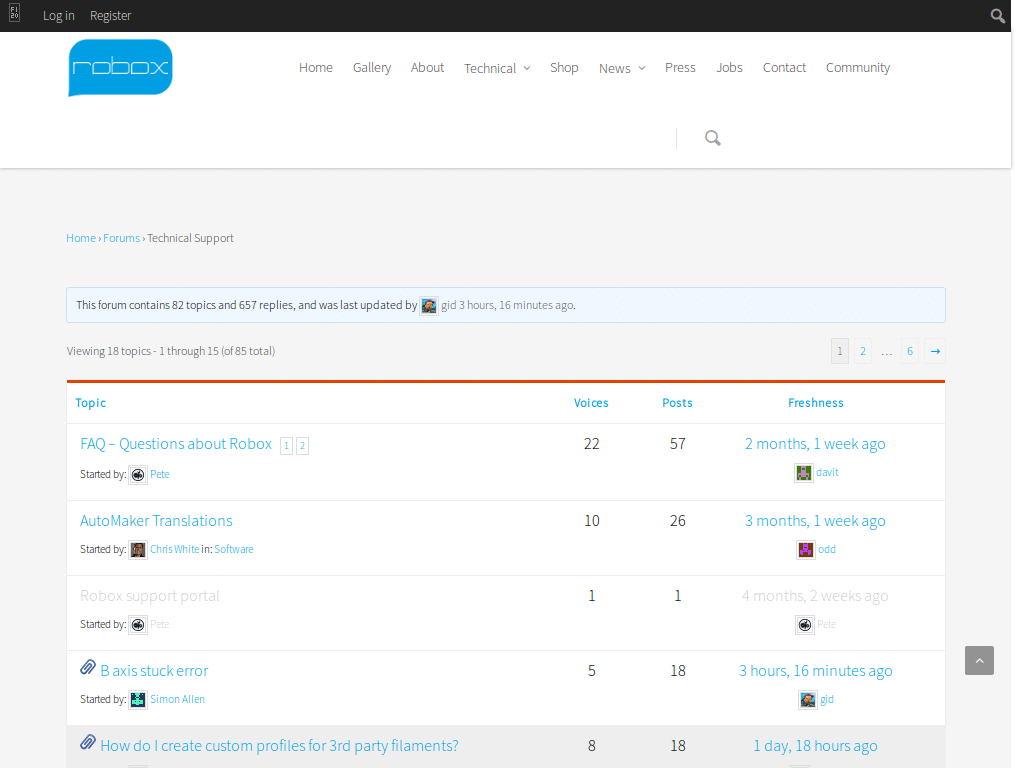Click Log in link
Image resolution: width=1024 pixels, height=768 pixels.
pos(59,16)
